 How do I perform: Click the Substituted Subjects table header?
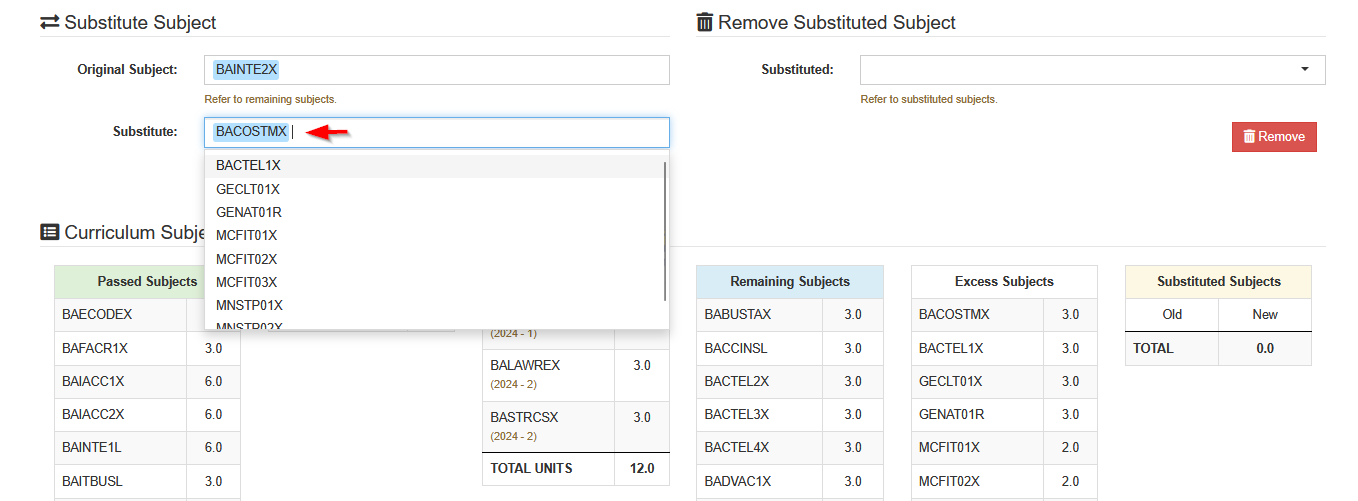pyautogui.click(x=1218, y=282)
